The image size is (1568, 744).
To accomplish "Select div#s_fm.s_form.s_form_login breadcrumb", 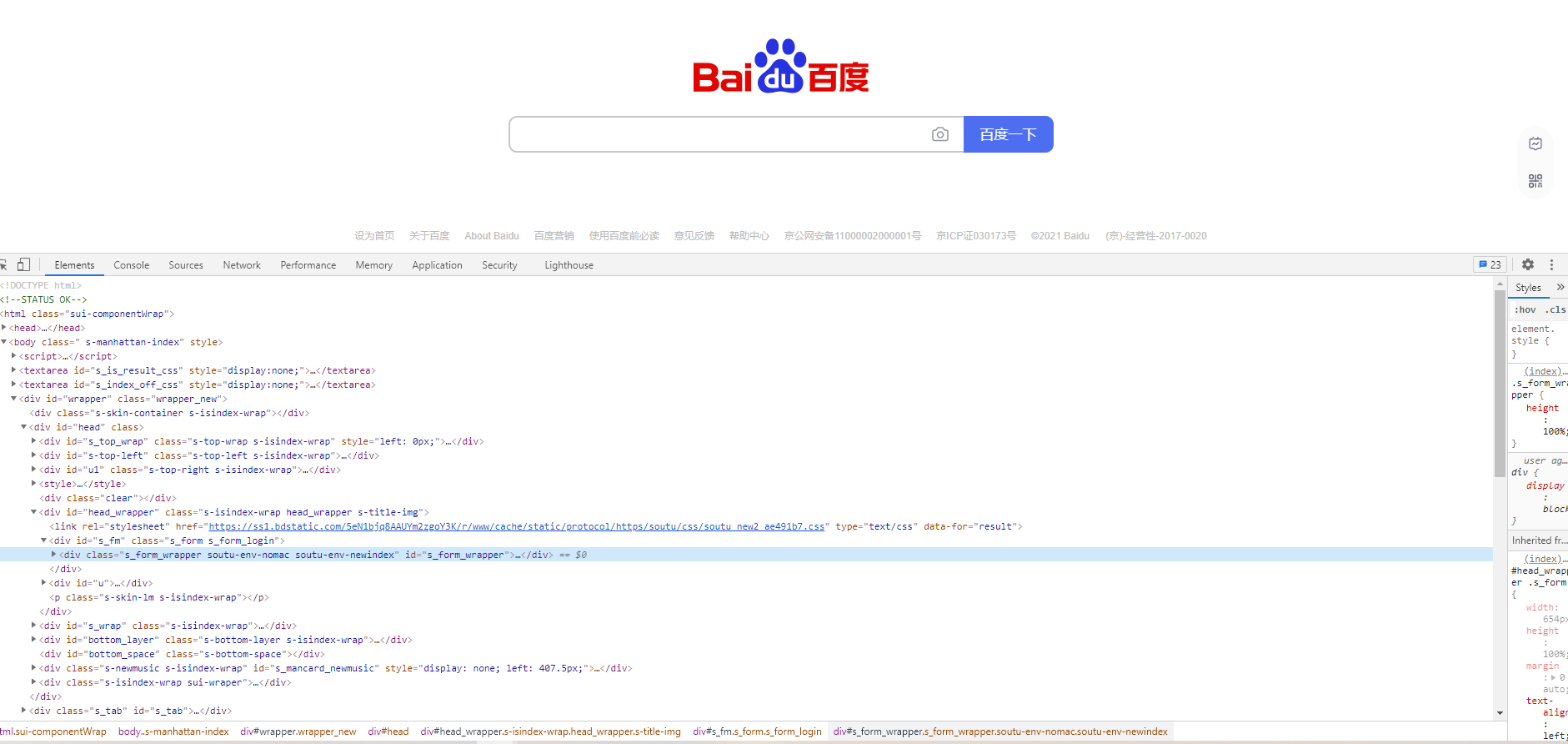I will point(757,731).
